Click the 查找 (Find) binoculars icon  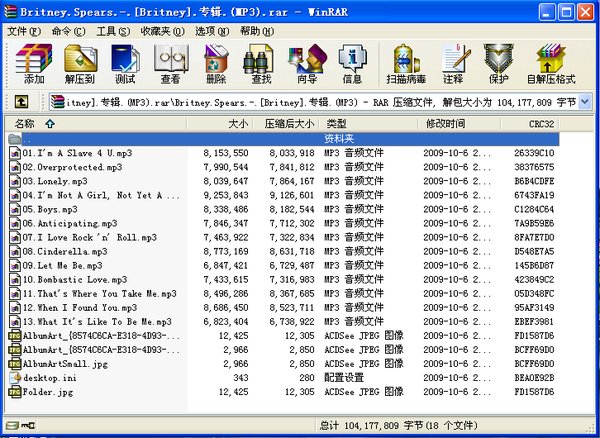click(259, 59)
